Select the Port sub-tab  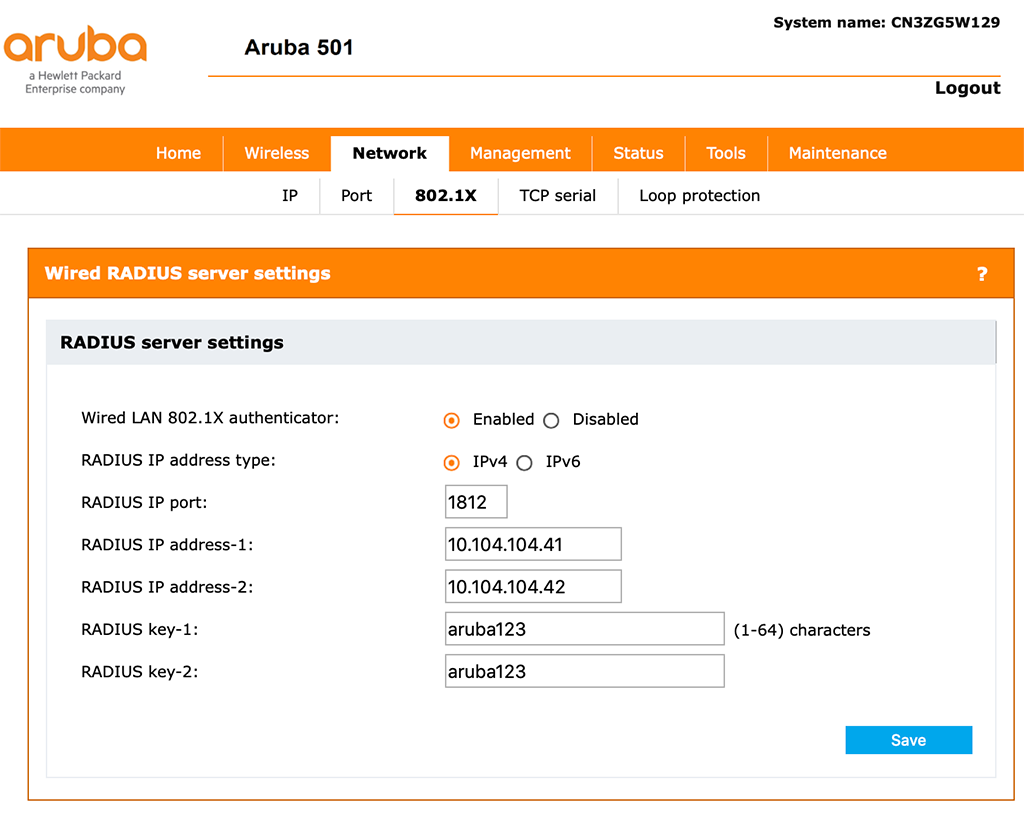point(356,196)
